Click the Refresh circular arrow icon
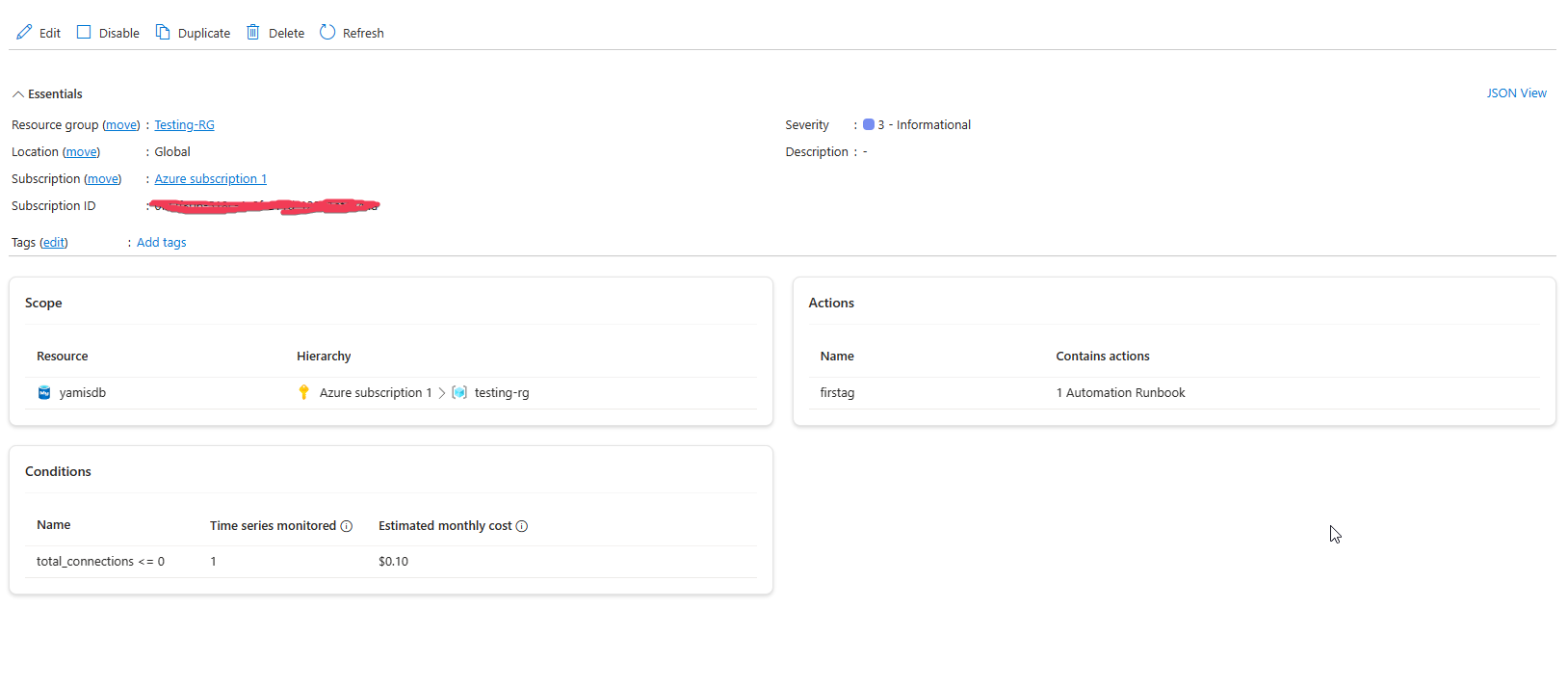This screenshot has width=1568, height=688. coord(327,32)
